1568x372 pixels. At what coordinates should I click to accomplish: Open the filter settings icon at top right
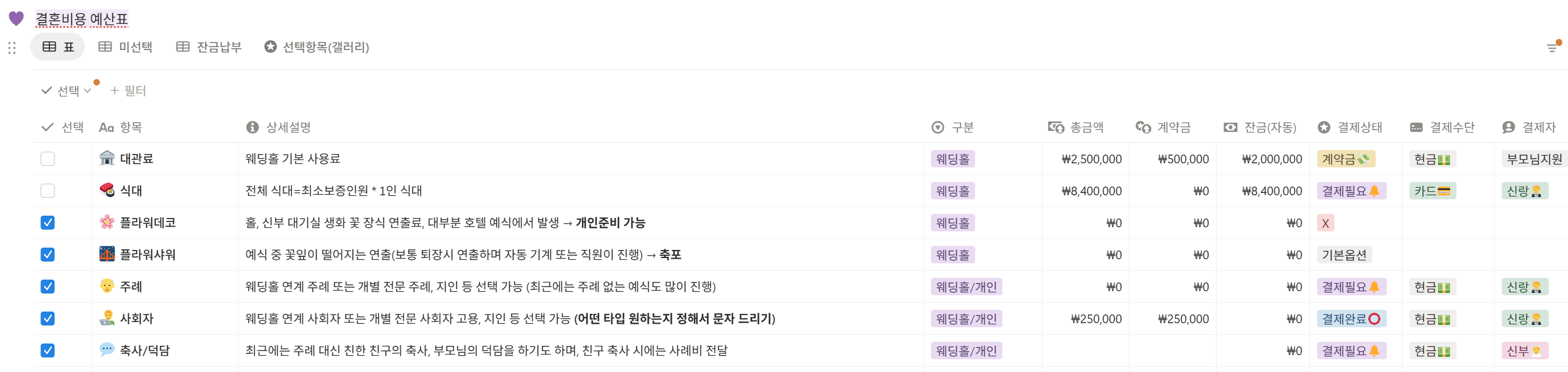[x=1552, y=48]
